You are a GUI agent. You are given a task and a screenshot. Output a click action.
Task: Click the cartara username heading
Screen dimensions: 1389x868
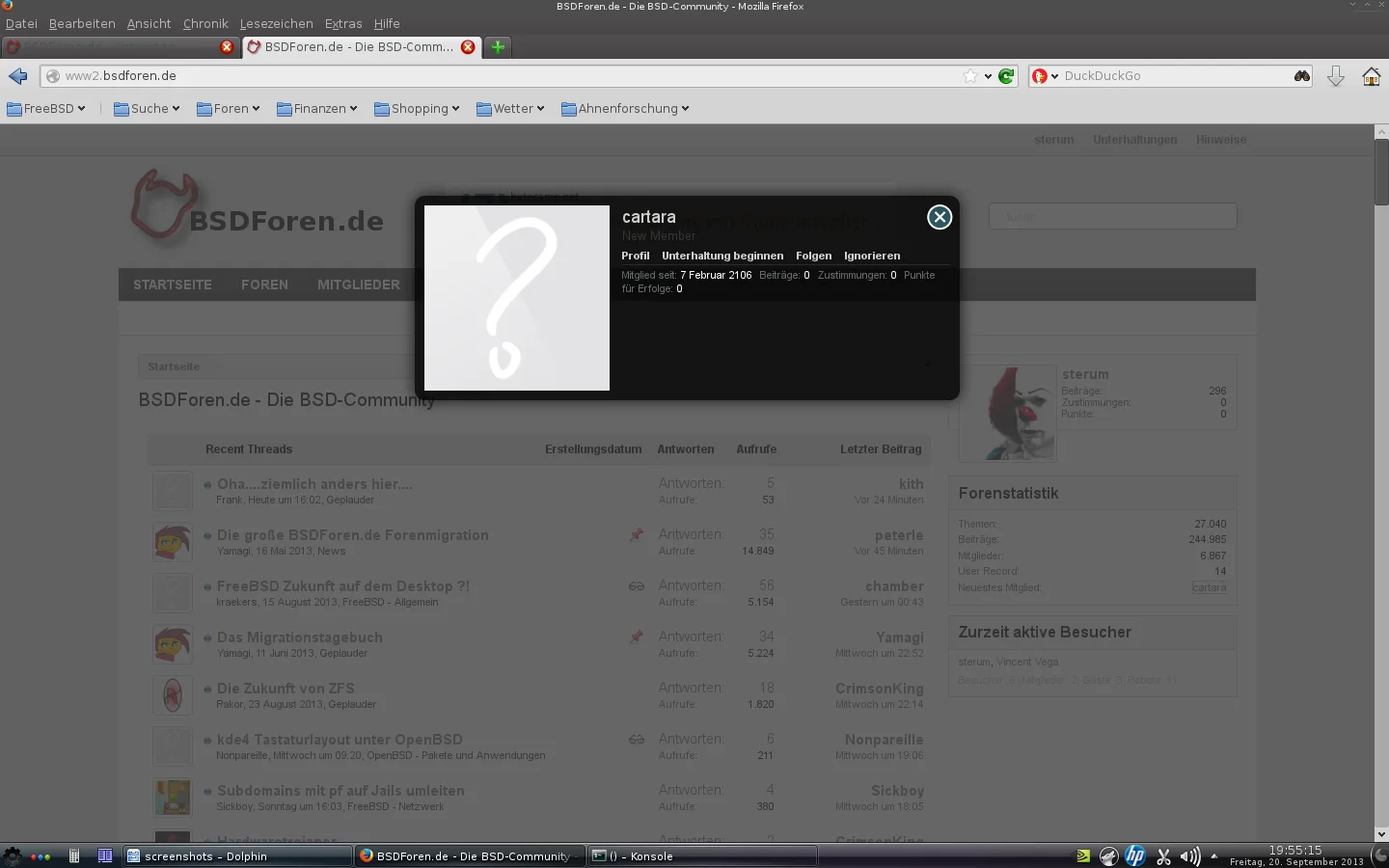point(648,217)
